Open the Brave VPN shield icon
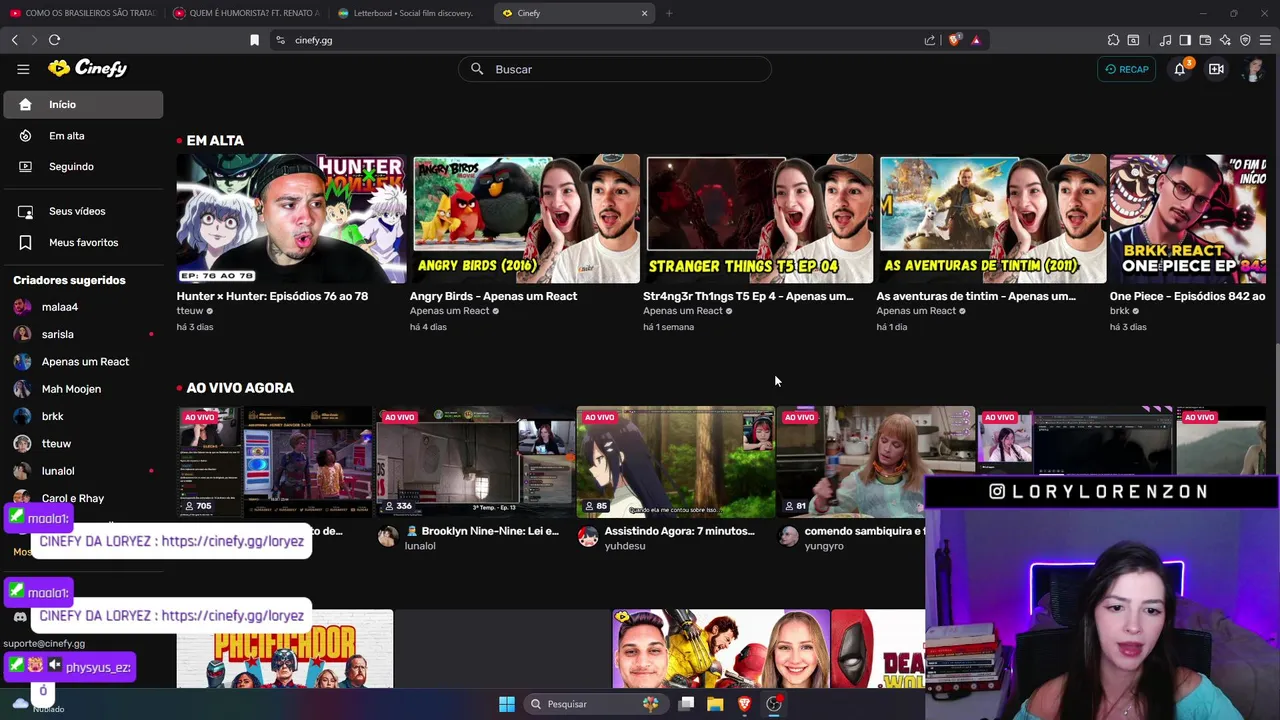1280x720 pixels. [1245, 40]
